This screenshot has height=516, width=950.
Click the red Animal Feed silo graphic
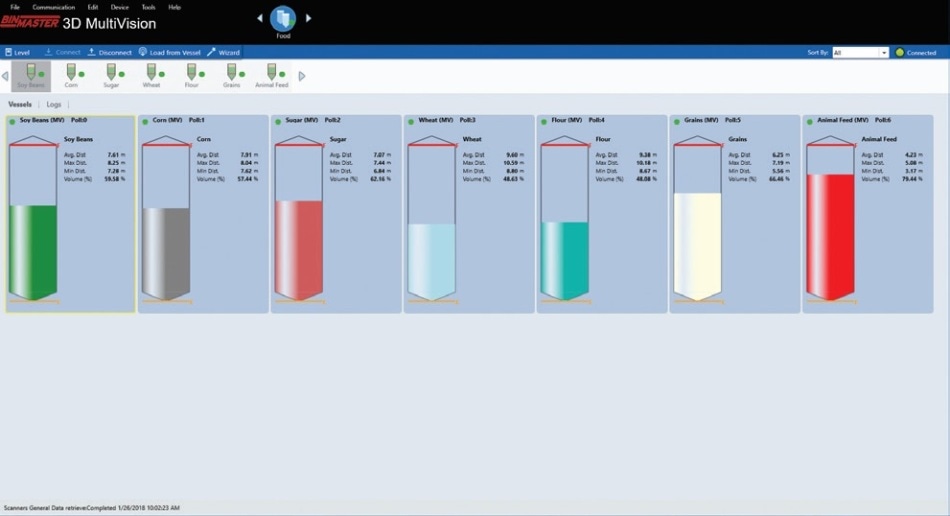coord(830,219)
